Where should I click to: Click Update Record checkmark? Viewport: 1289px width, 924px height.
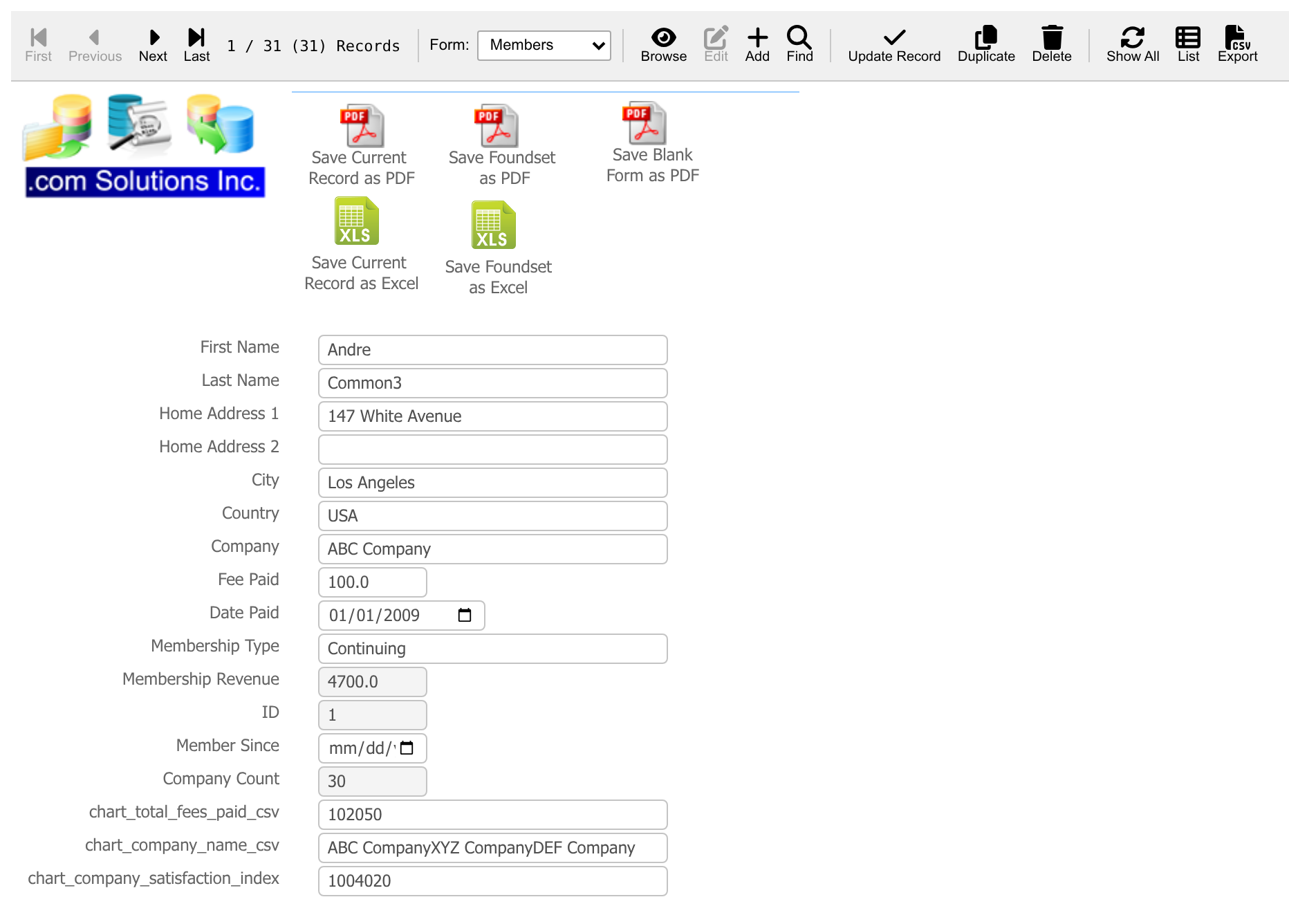(x=894, y=45)
